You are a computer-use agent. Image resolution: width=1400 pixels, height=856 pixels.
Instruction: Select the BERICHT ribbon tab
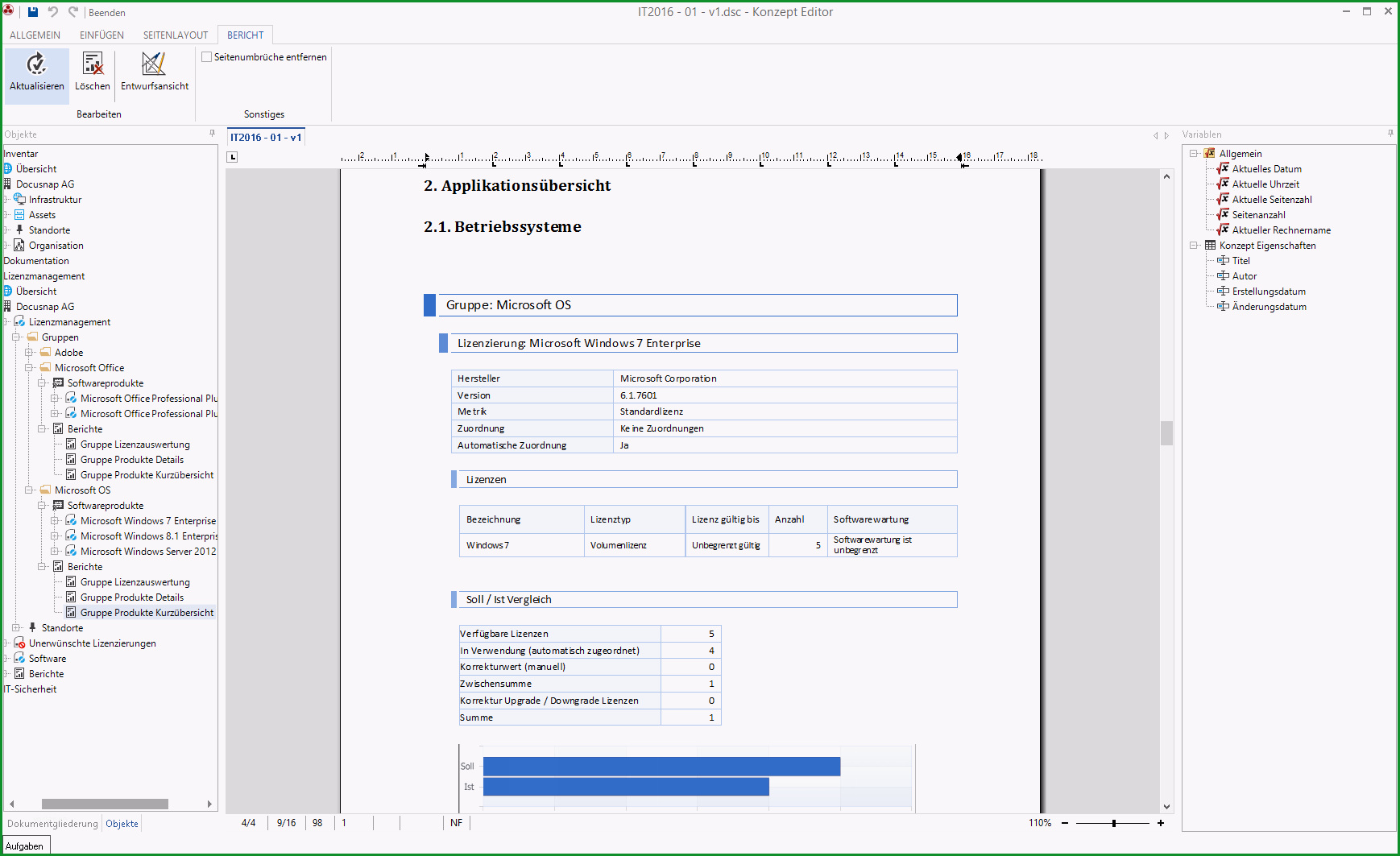coord(246,35)
